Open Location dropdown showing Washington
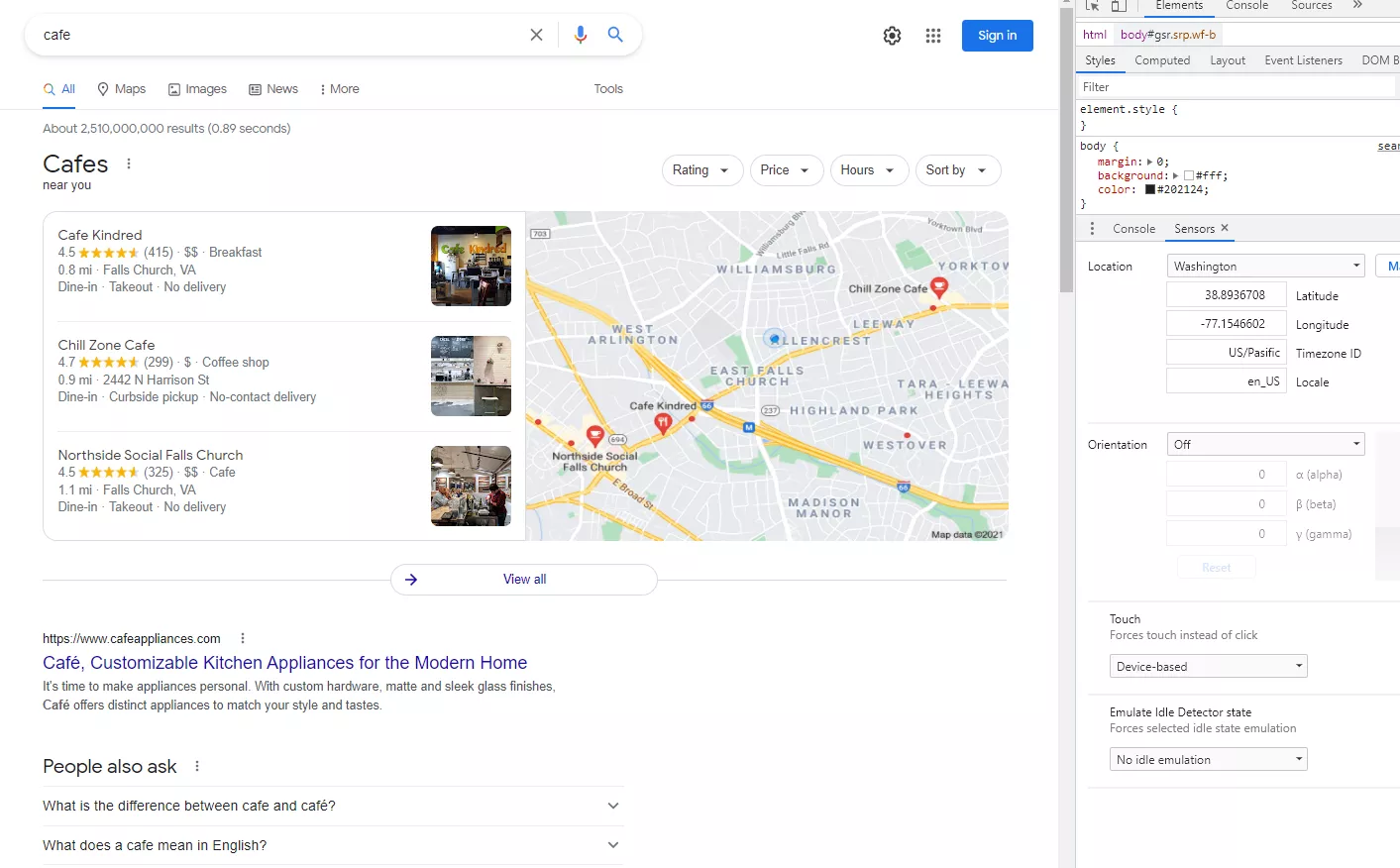Image resolution: width=1400 pixels, height=868 pixels. click(x=1265, y=267)
